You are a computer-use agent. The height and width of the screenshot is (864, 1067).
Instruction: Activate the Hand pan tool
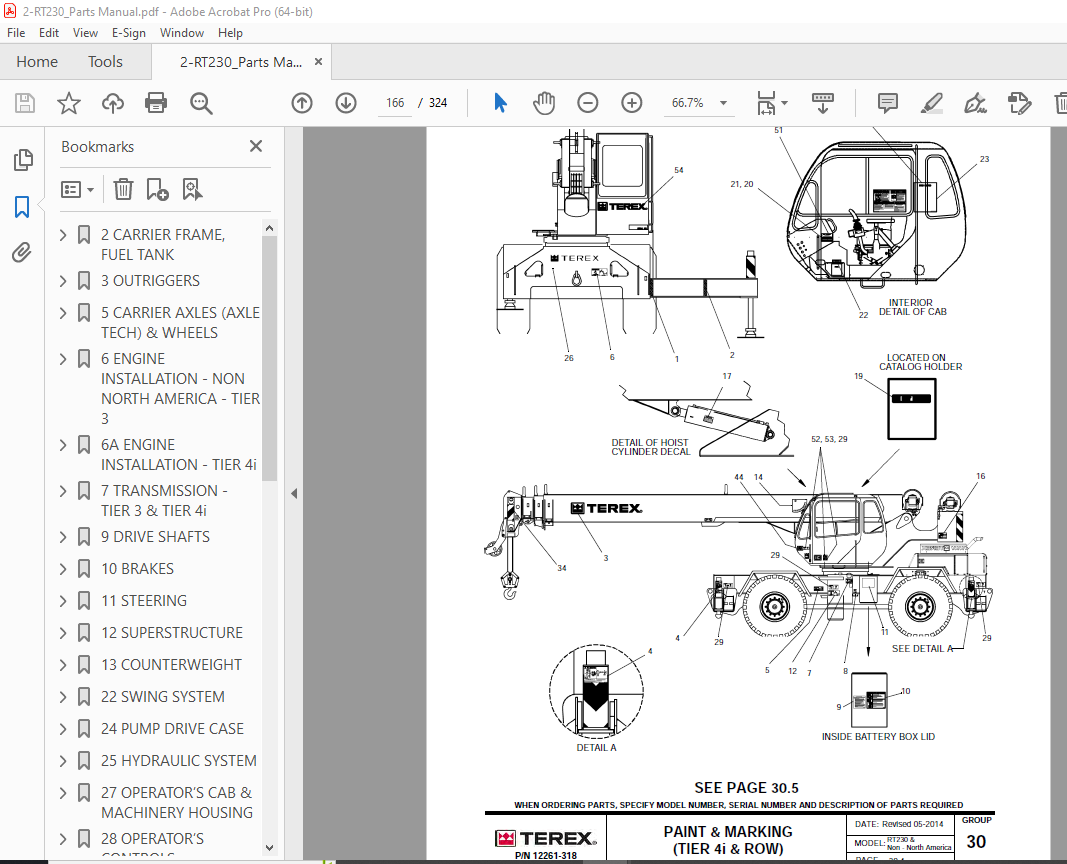click(x=543, y=103)
